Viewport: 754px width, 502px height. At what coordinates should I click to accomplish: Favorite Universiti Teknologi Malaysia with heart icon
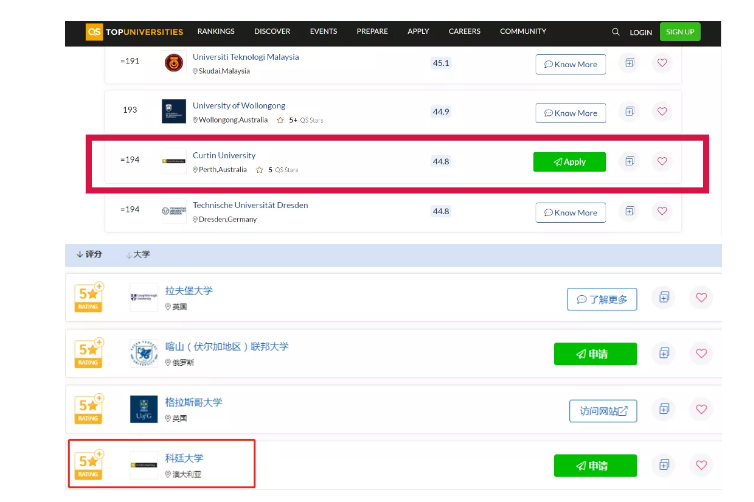pyautogui.click(x=662, y=63)
